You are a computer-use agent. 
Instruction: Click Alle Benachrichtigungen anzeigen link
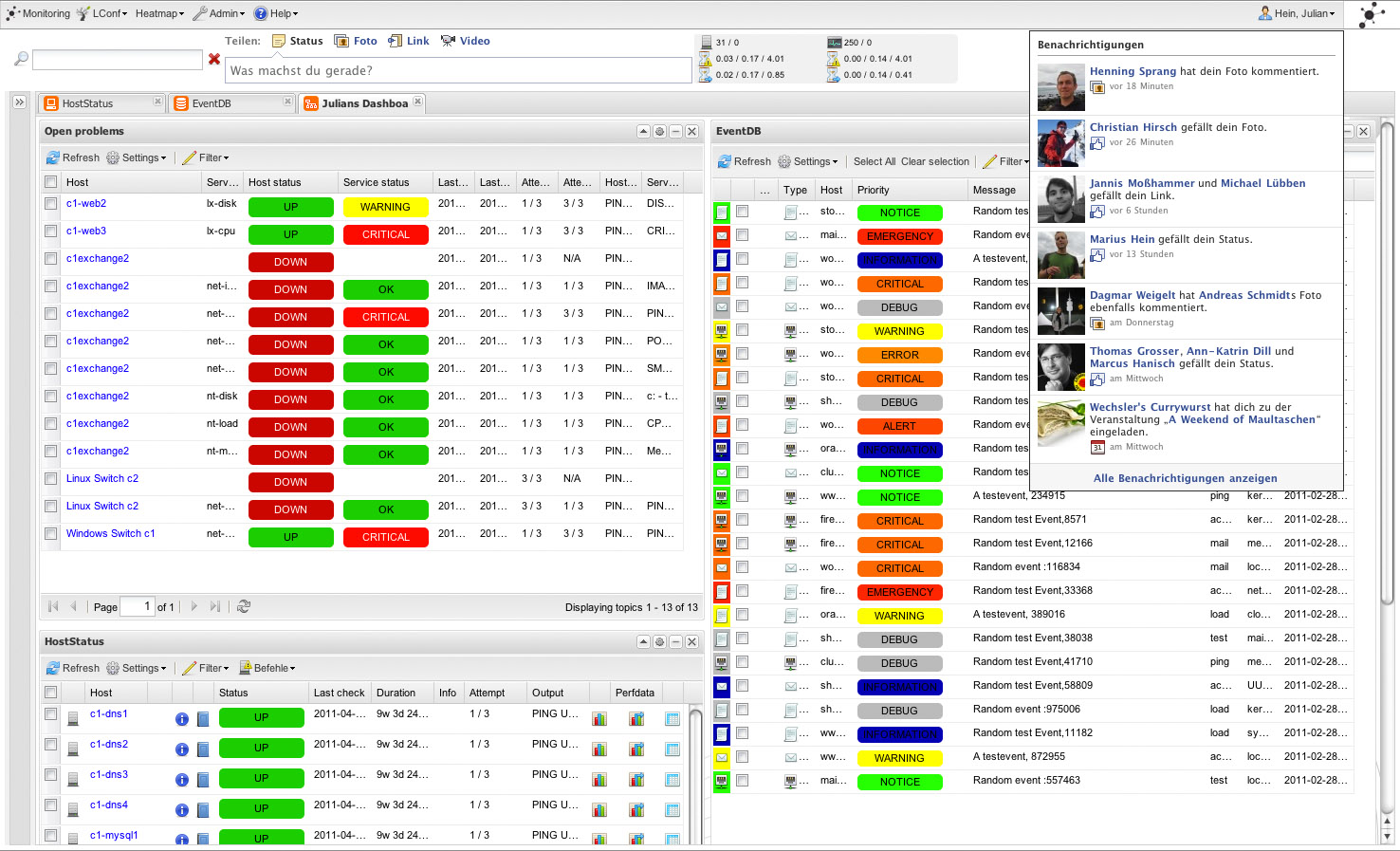point(1185,478)
